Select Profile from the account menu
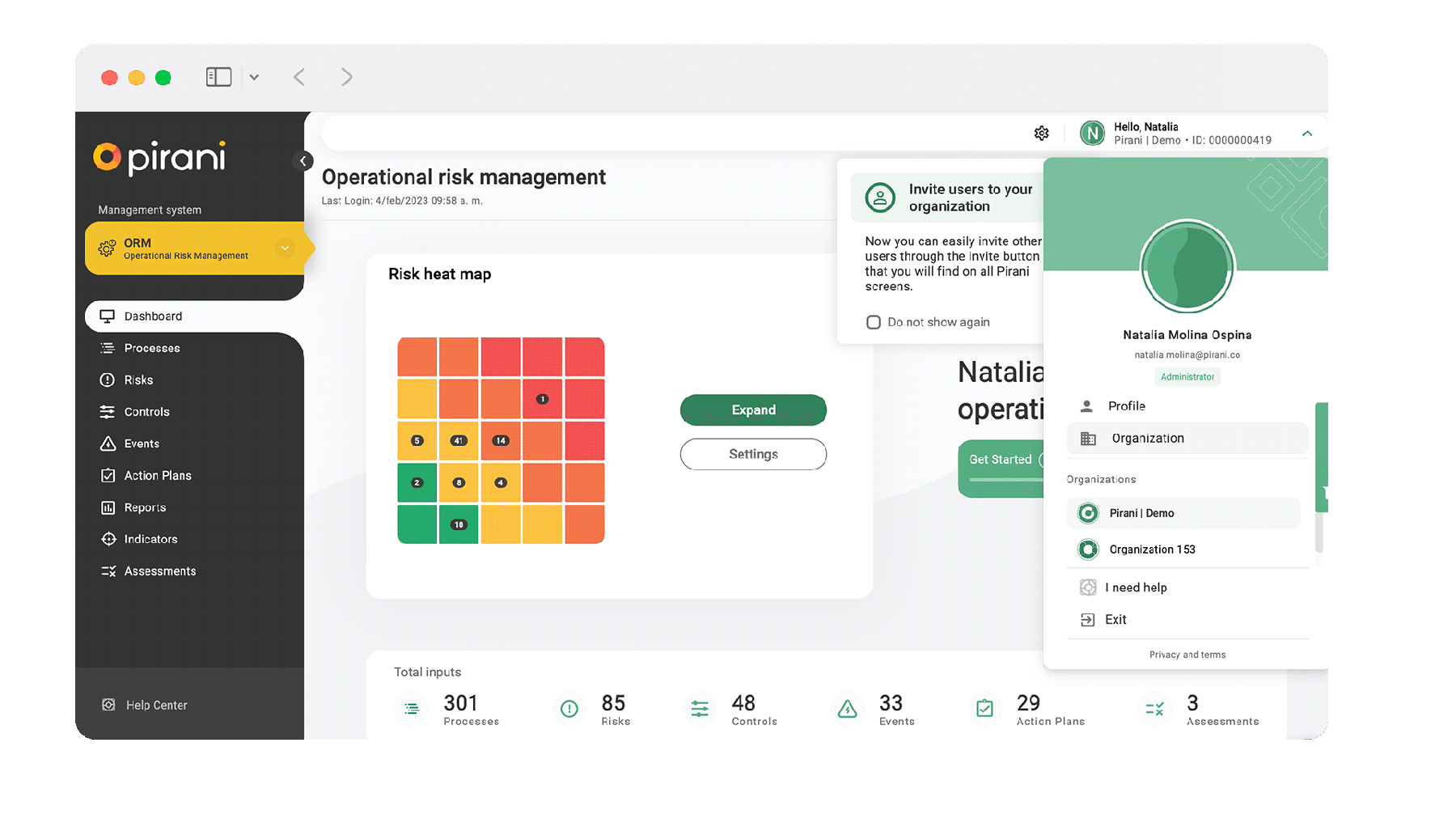 tap(1126, 405)
